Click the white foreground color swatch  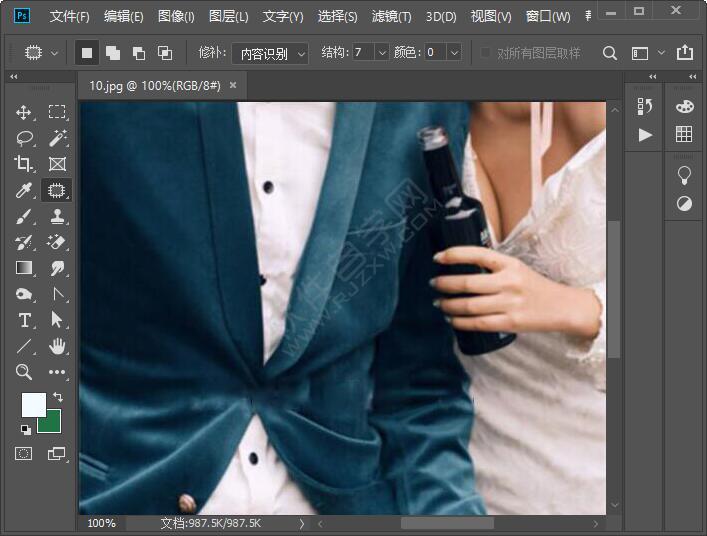[x=34, y=404]
